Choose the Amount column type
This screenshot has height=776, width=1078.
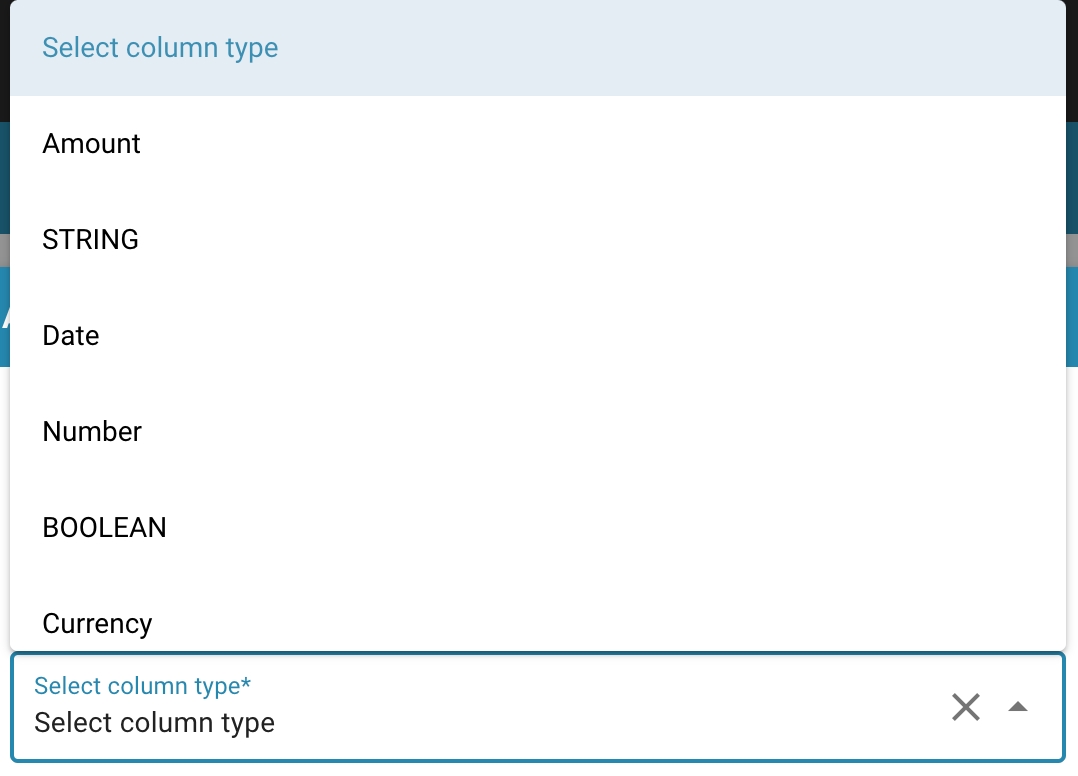92,144
